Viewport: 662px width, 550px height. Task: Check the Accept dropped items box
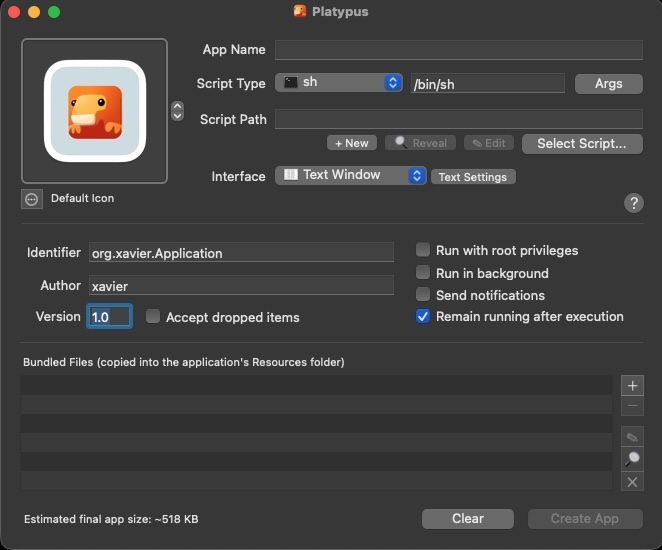[x=153, y=317]
